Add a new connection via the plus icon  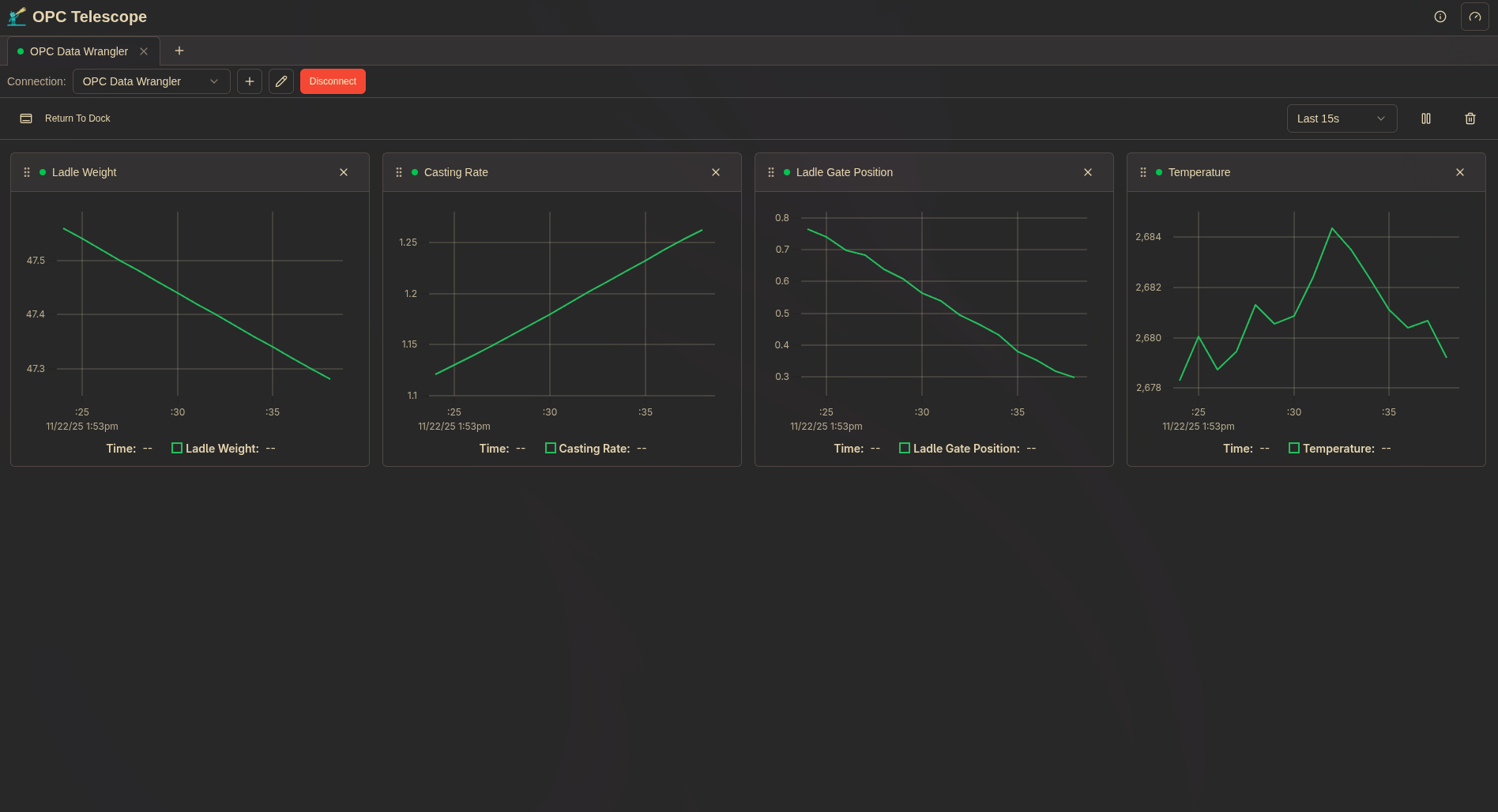(250, 81)
